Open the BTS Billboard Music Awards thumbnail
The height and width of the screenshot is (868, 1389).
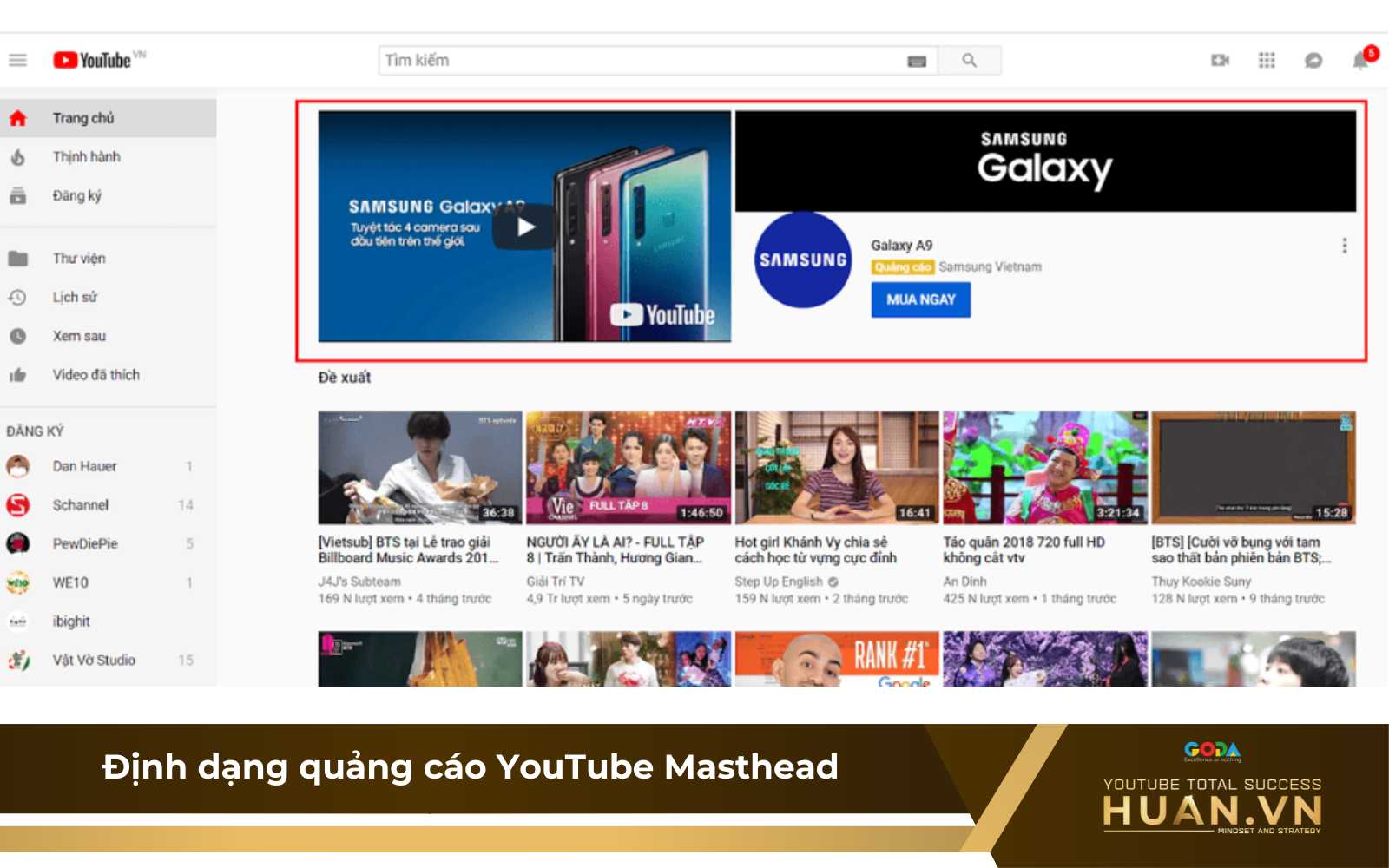pos(420,468)
